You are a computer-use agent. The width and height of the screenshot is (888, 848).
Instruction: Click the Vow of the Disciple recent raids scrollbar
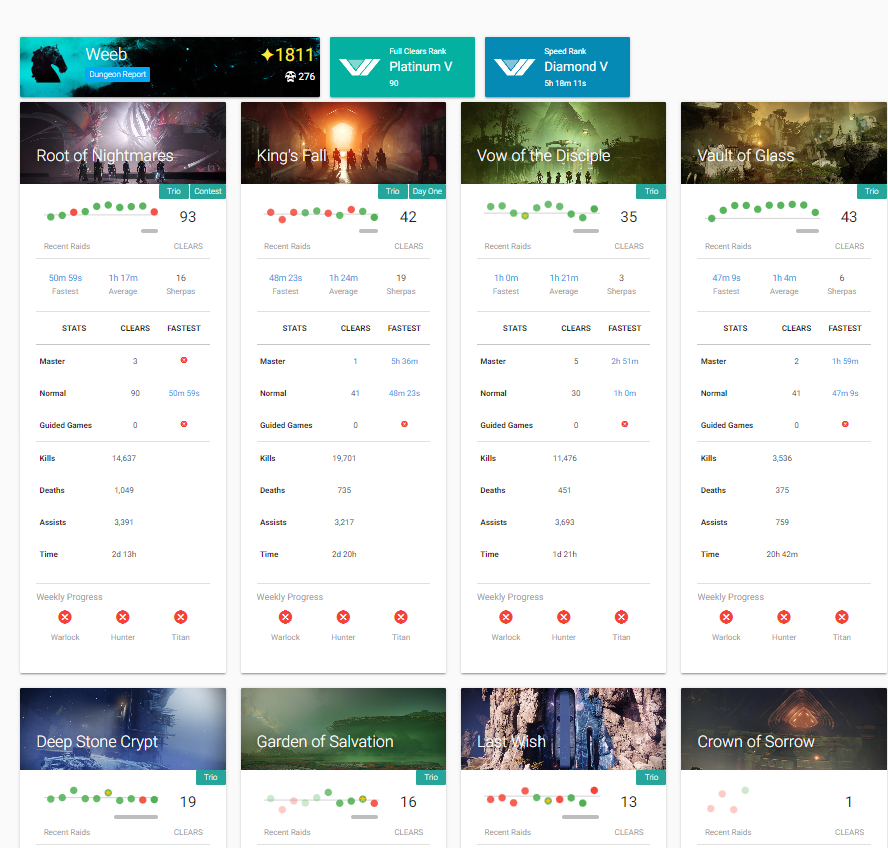click(586, 231)
